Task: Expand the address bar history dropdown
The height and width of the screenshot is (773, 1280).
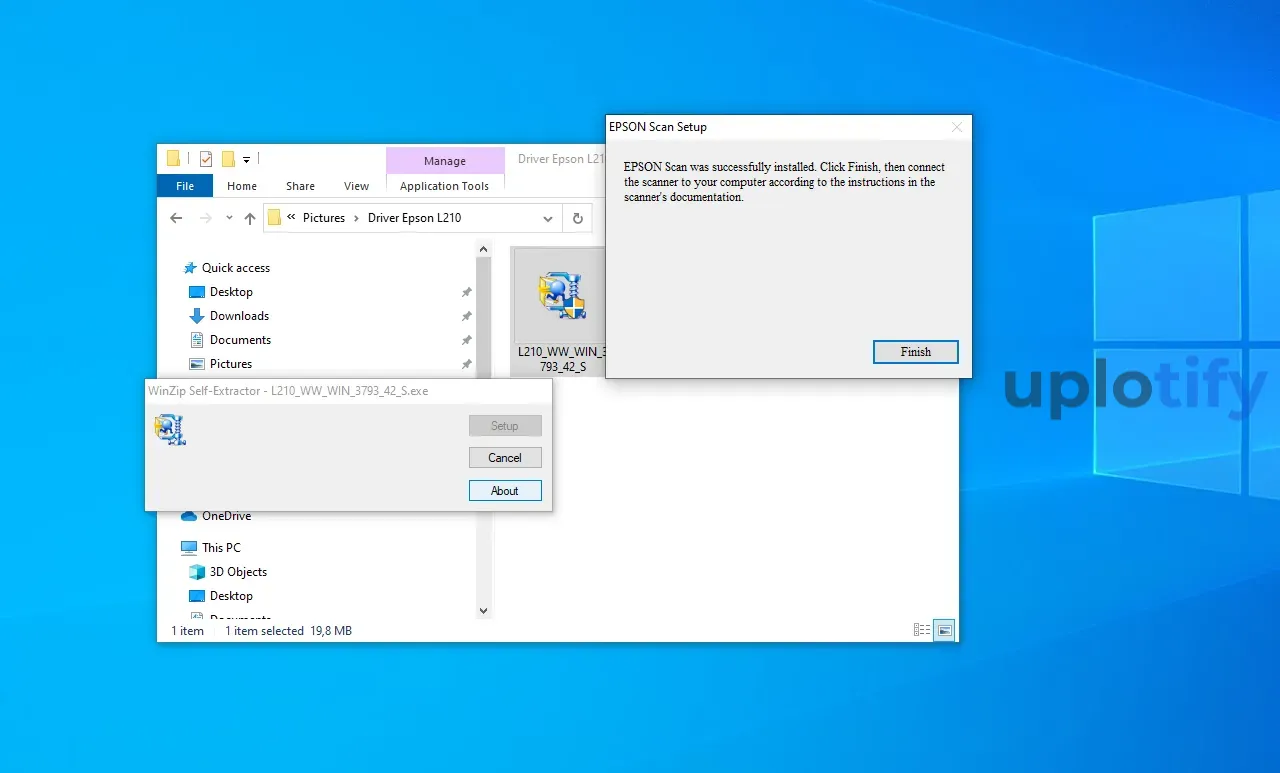Action: [548, 218]
